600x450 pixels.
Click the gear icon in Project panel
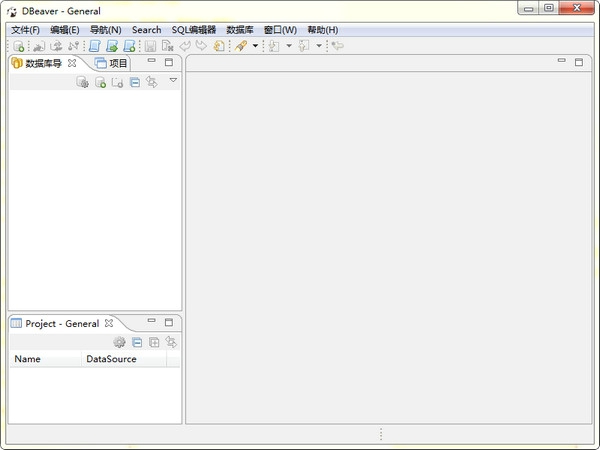tap(119, 342)
